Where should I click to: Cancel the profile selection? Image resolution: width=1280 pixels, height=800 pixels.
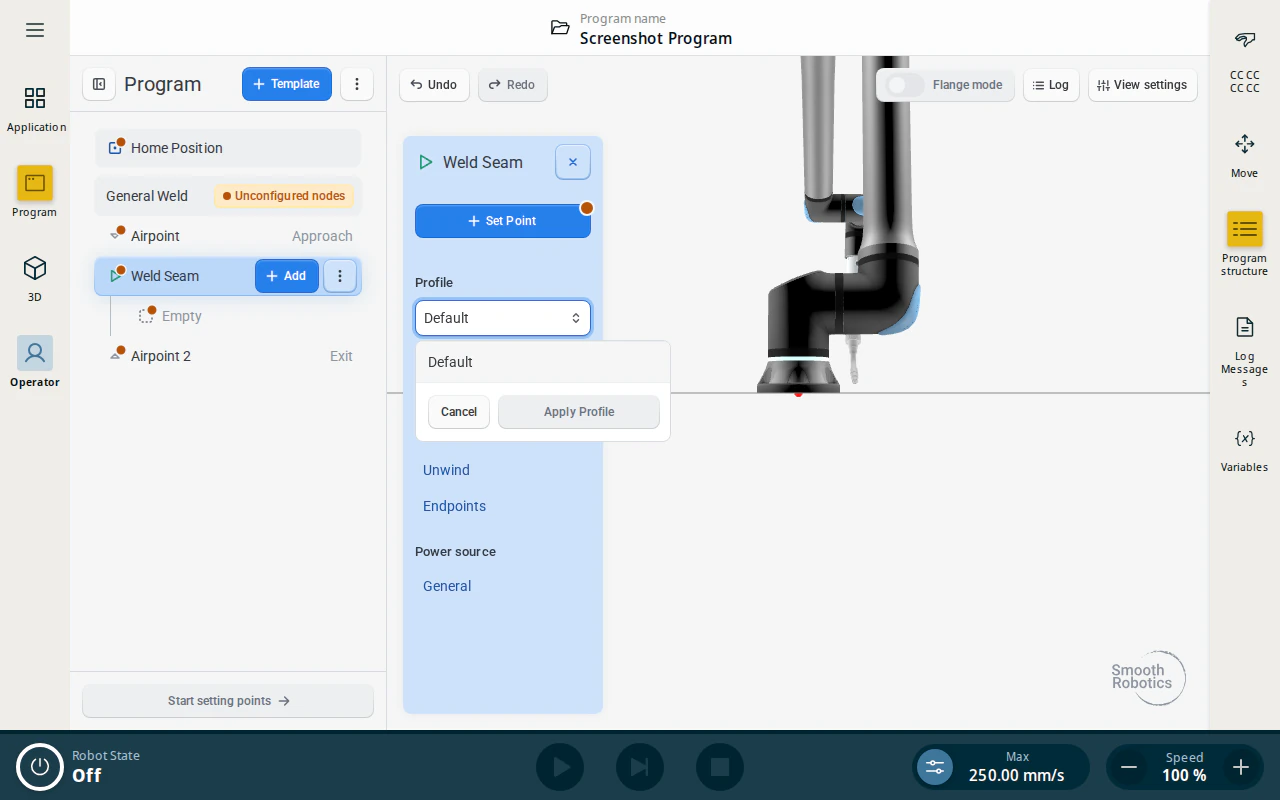(459, 412)
